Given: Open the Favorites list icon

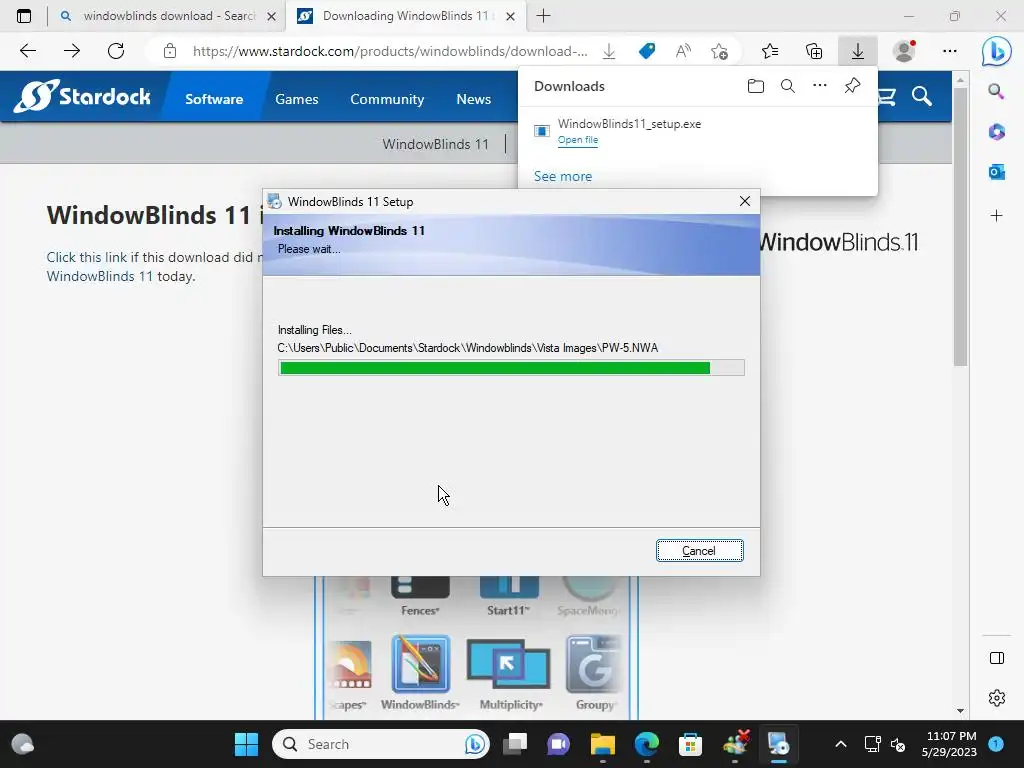Looking at the screenshot, I should coord(770,51).
